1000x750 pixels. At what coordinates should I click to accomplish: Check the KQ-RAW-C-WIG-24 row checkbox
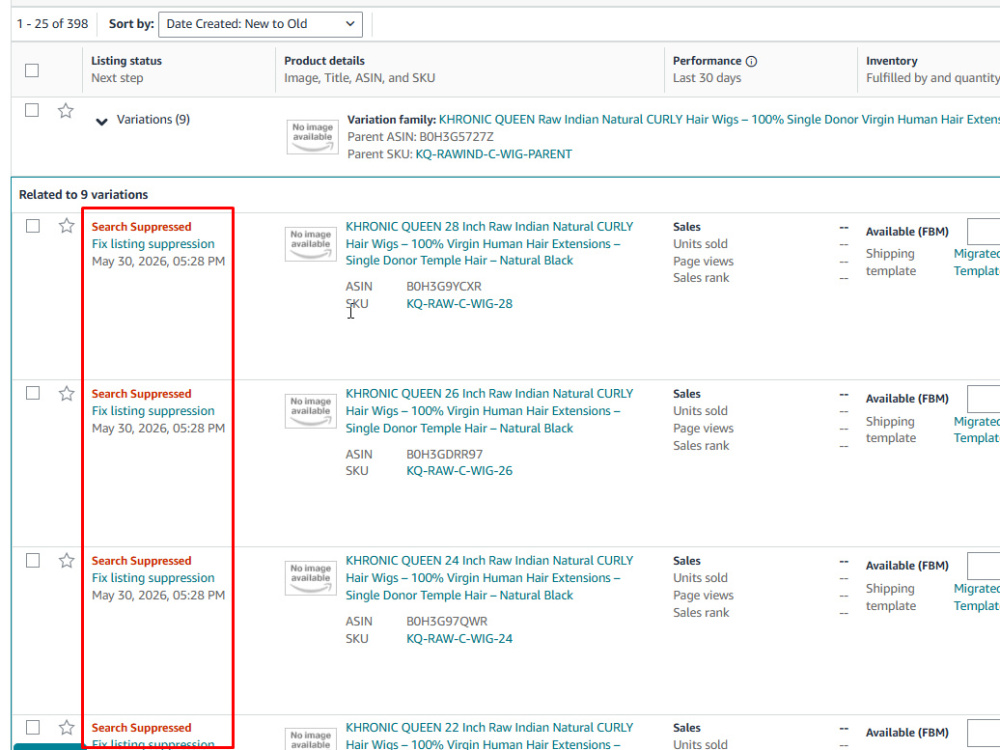pyautogui.click(x=33, y=560)
